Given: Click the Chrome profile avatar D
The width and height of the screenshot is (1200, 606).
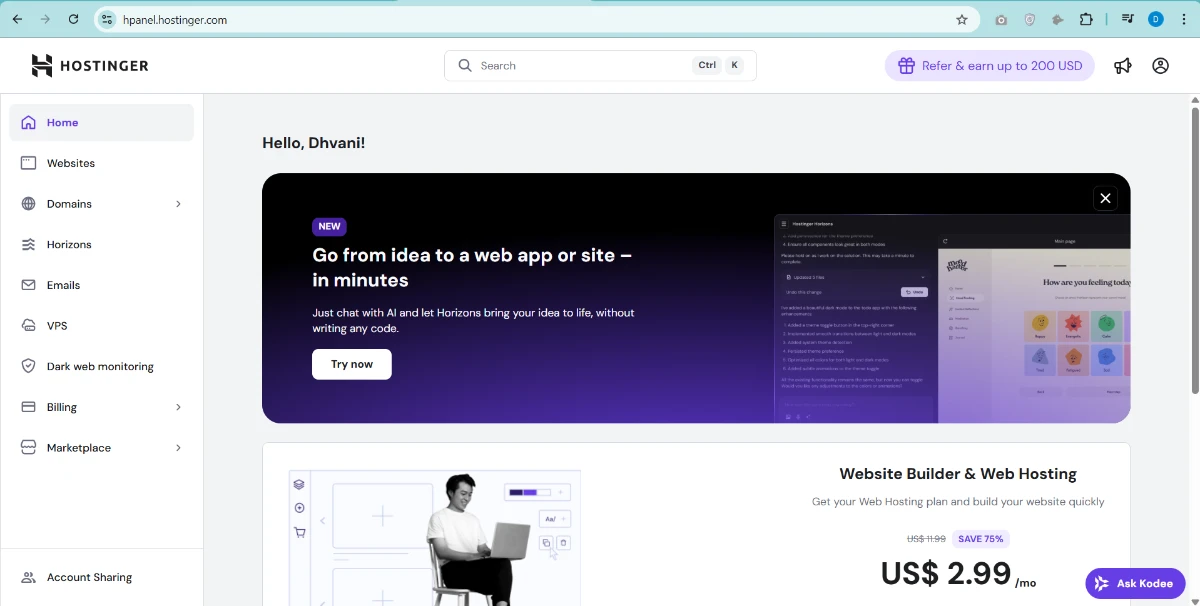Looking at the screenshot, I should coord(1156,19).
